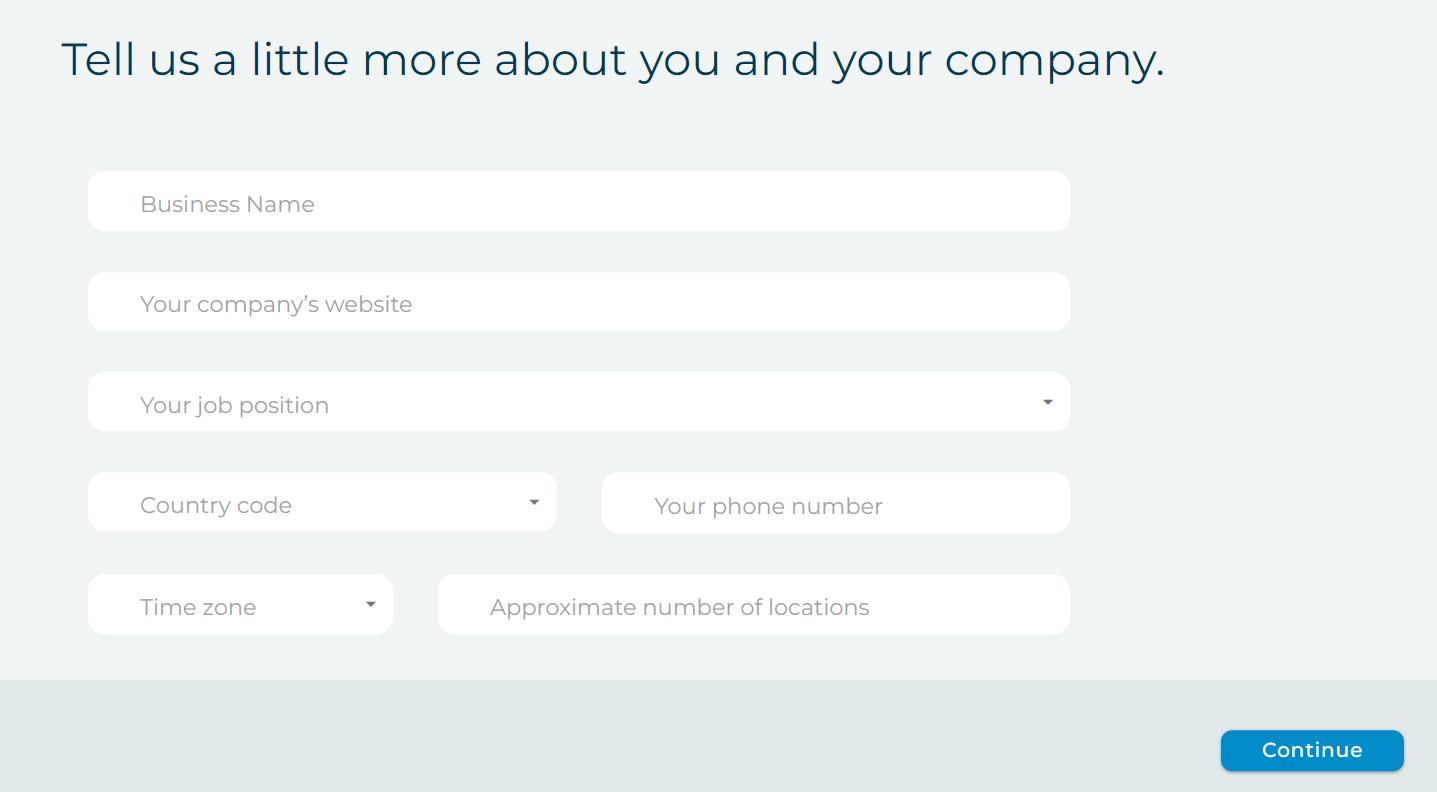The height and width of the screenshot is (792, 1437).
Task: Click the blue Continue button
Action: click(x=1312, y=750)
